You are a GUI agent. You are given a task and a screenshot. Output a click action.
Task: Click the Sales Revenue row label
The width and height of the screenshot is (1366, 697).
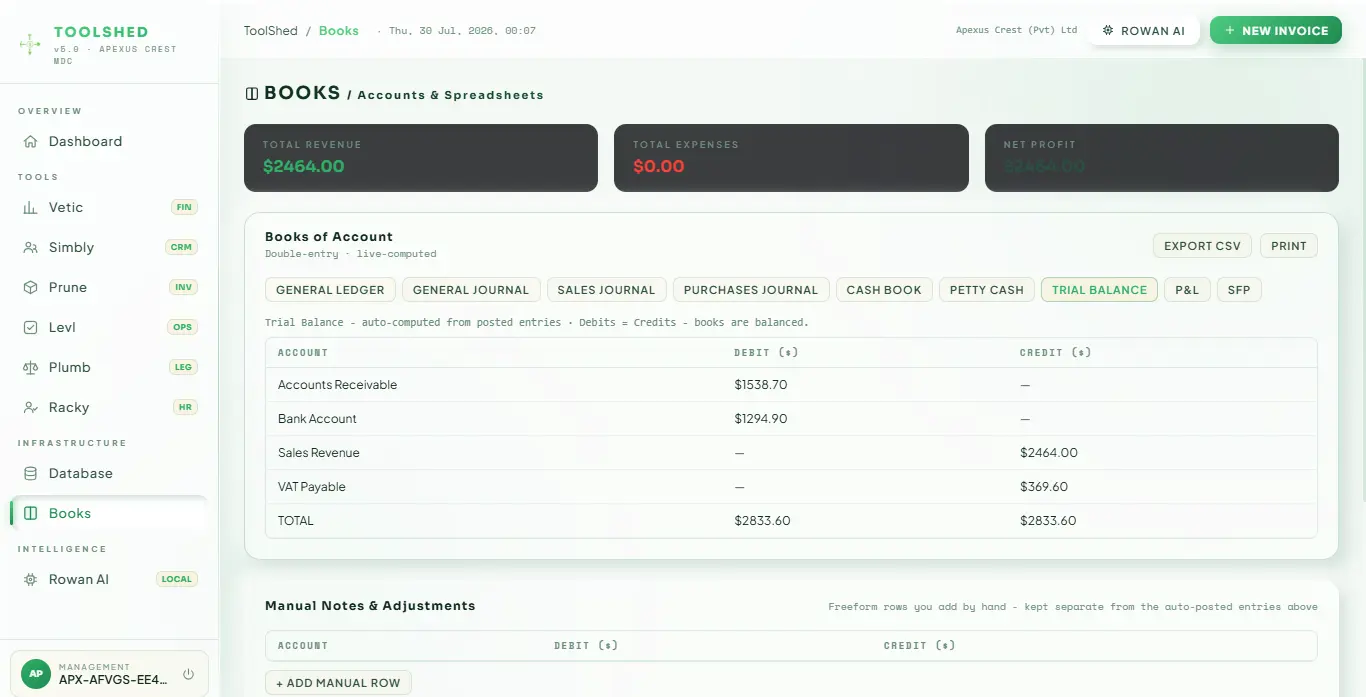coord(319,453)
